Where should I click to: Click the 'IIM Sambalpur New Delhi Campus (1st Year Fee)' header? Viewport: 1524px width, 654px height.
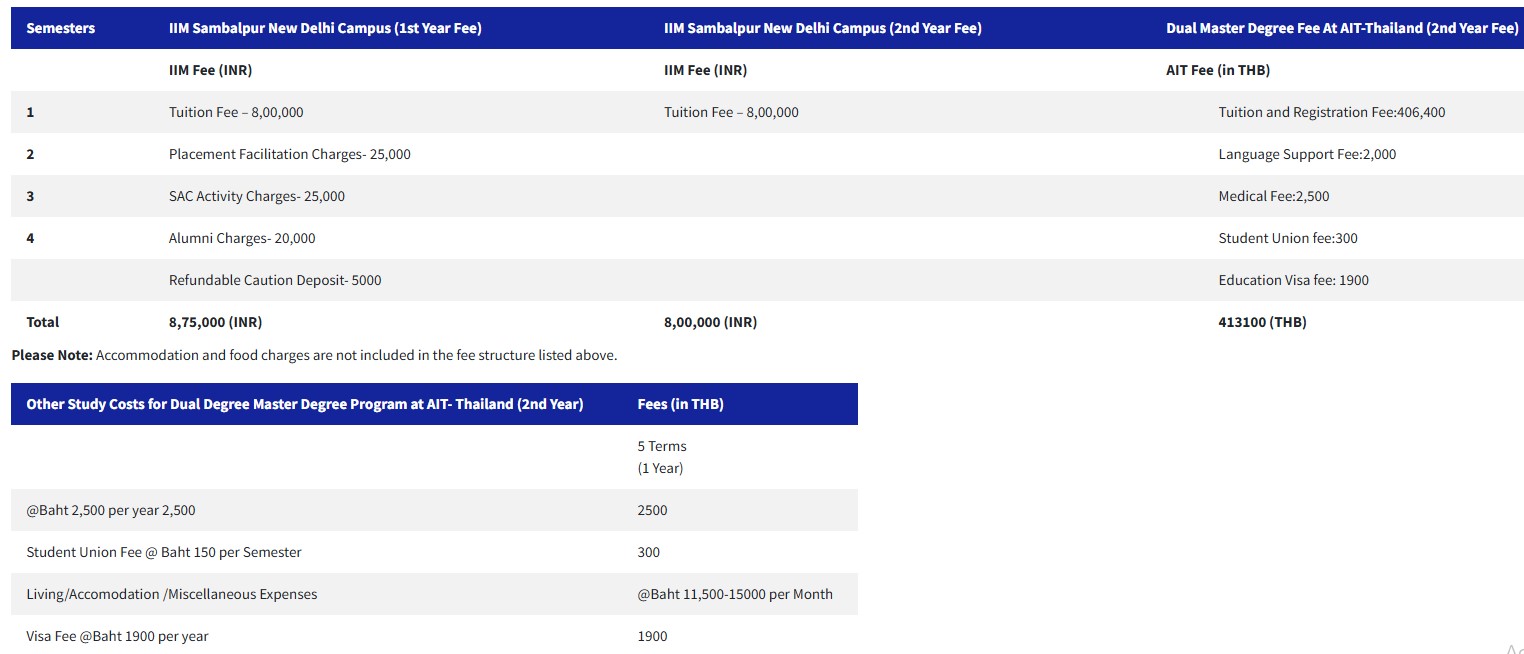[x=325, y=28]
